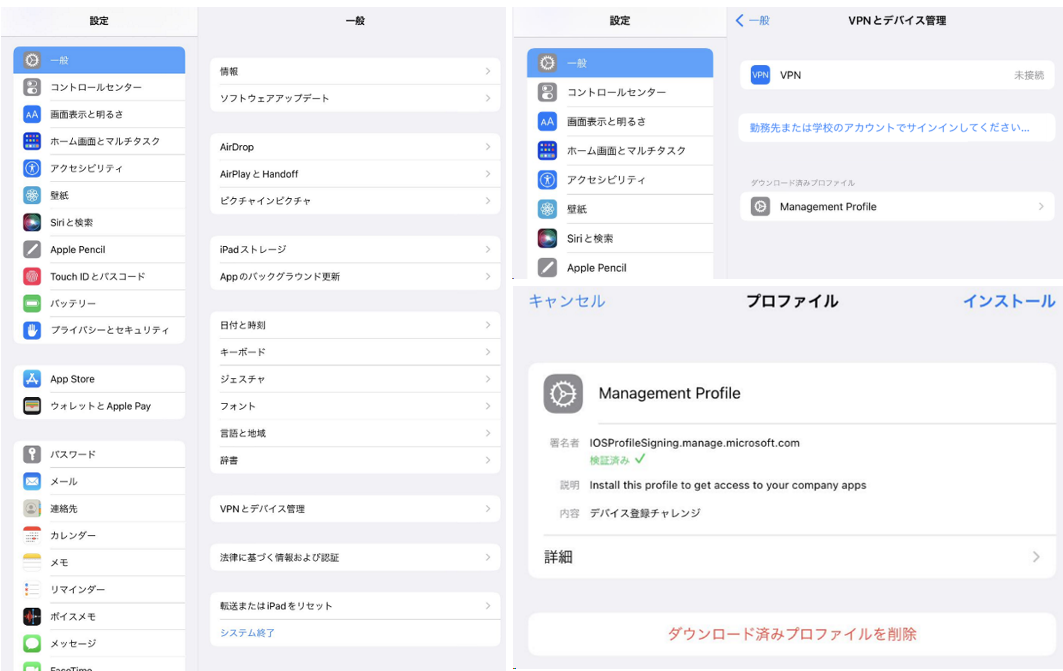1063x671 pixels.
Task: Open the iPadストレージ row
Action: point(355,250)
